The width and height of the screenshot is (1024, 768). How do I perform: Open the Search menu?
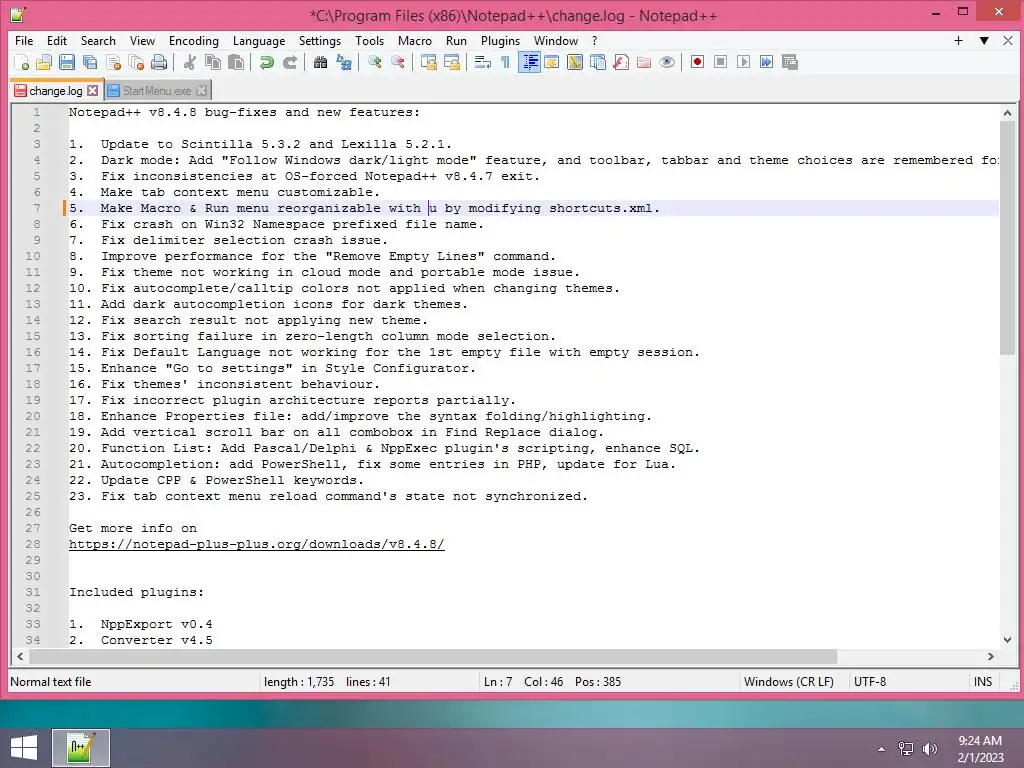(x=98, y=40)
